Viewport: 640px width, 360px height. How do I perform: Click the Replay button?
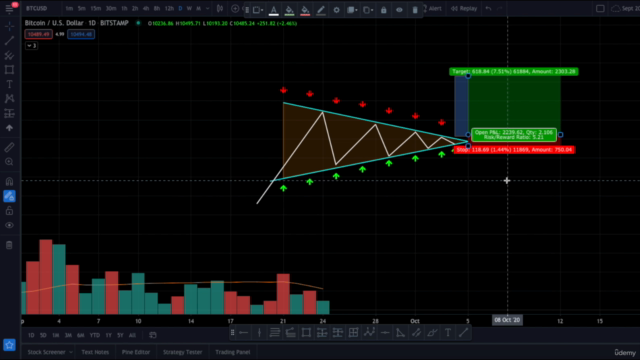pyautogui.click(x=464, y=9)
